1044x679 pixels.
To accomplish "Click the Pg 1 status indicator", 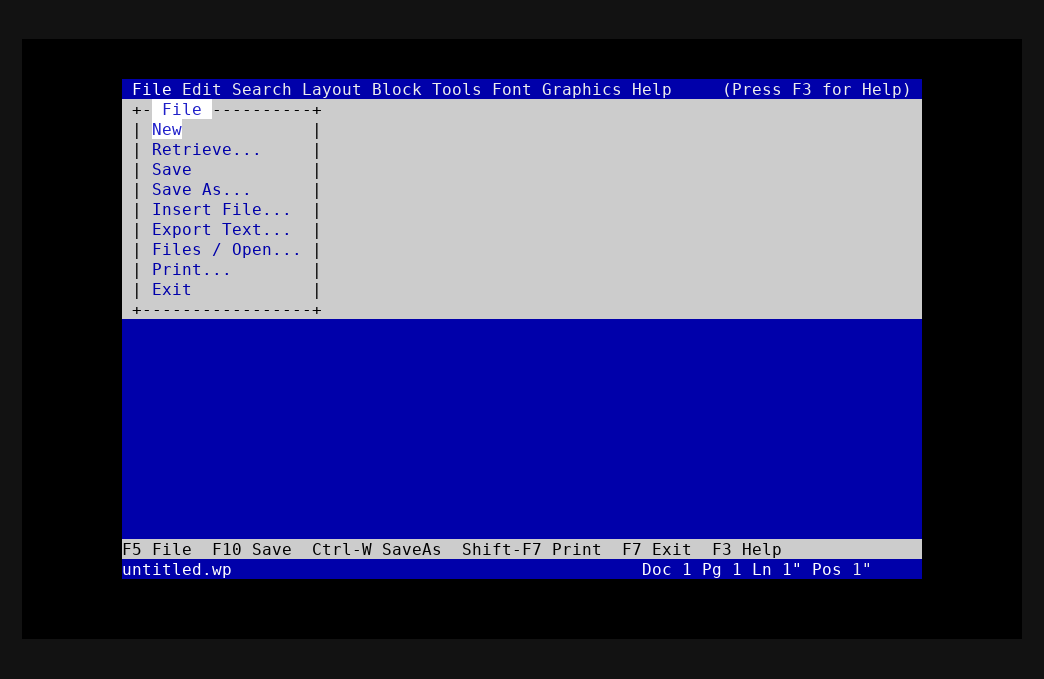I will tap(722, 569).
